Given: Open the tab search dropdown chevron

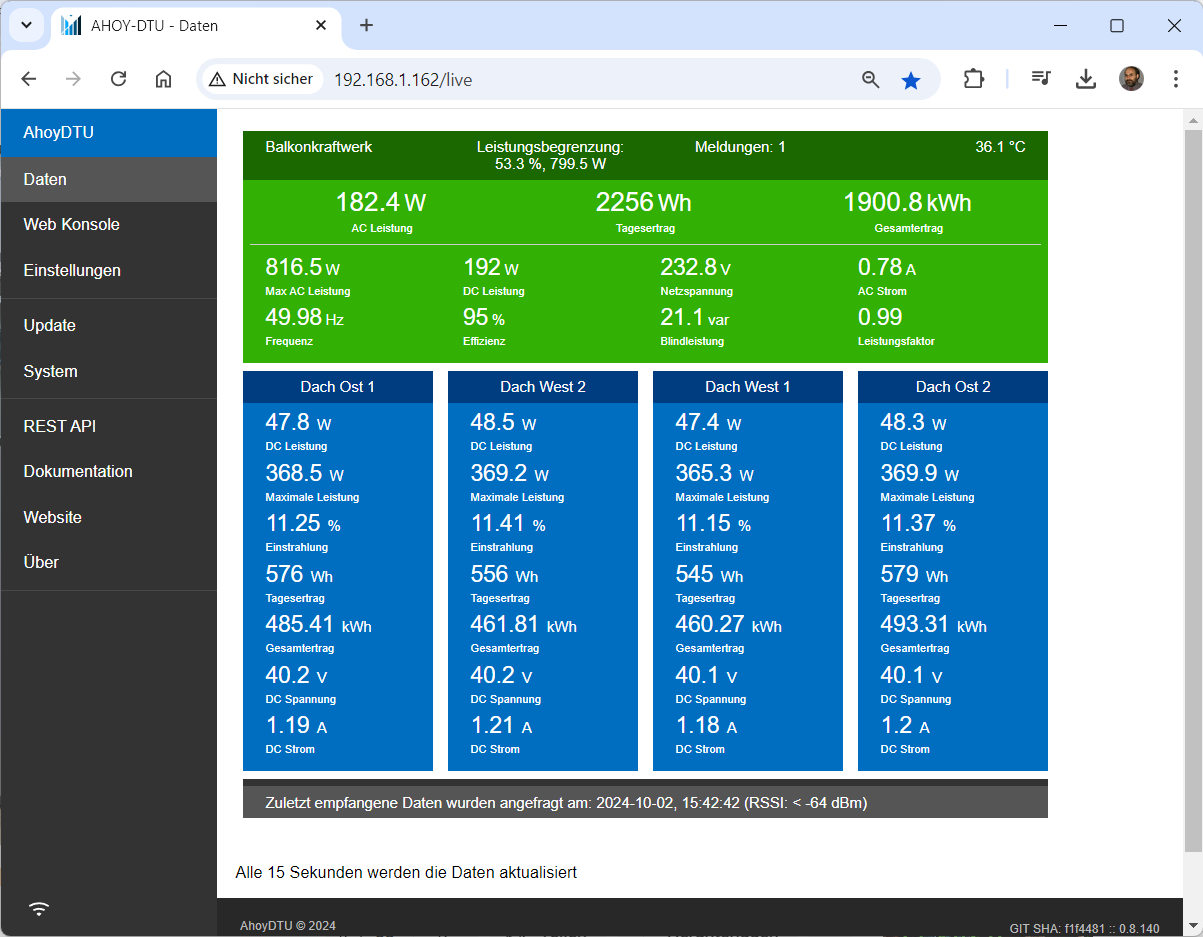Looking at the screenshot, I should (26, 25).
